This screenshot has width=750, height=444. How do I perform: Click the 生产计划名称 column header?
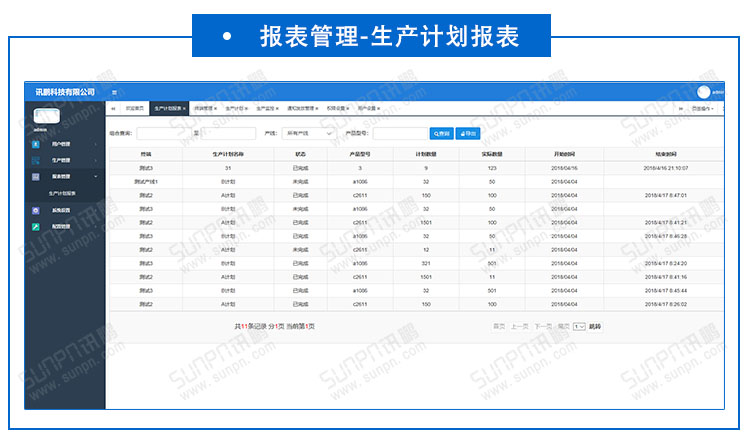(x=228, y=154)
